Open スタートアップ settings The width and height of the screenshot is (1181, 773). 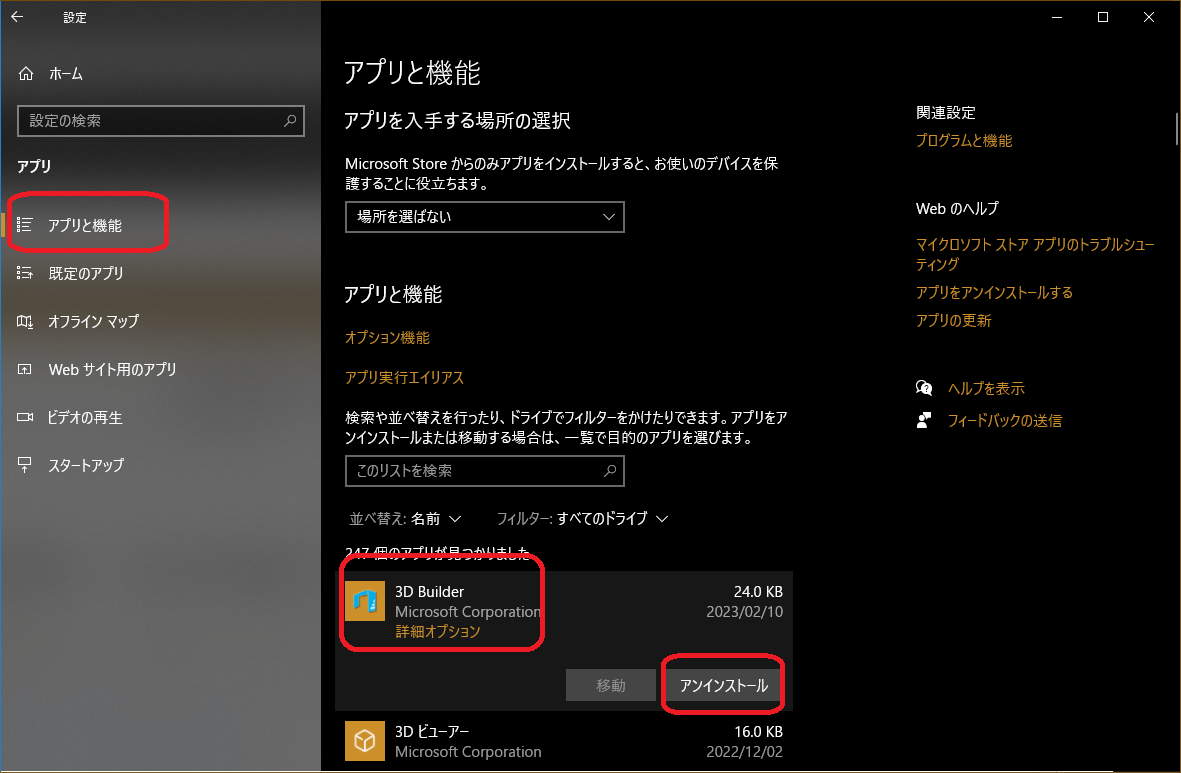click(x=86, y=466)
